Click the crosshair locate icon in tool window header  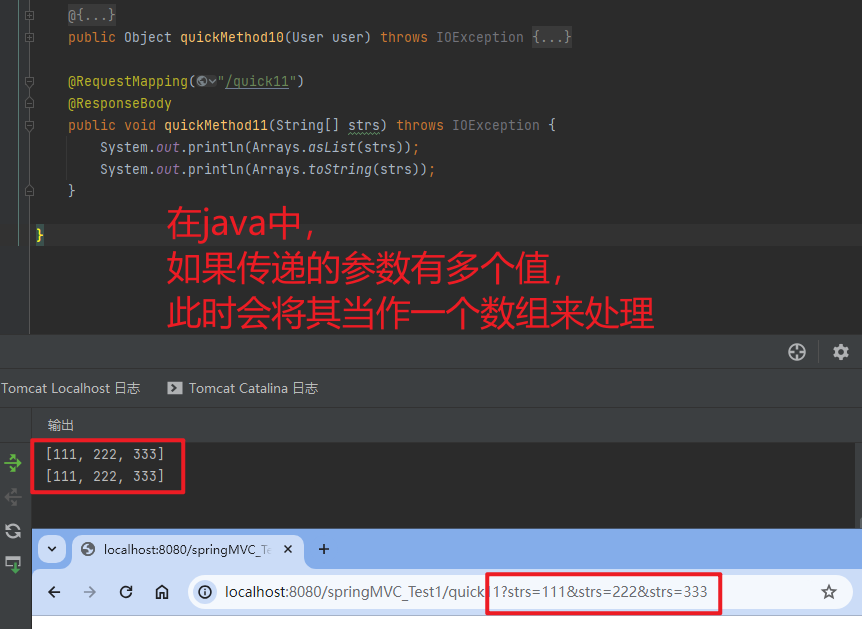797,352
